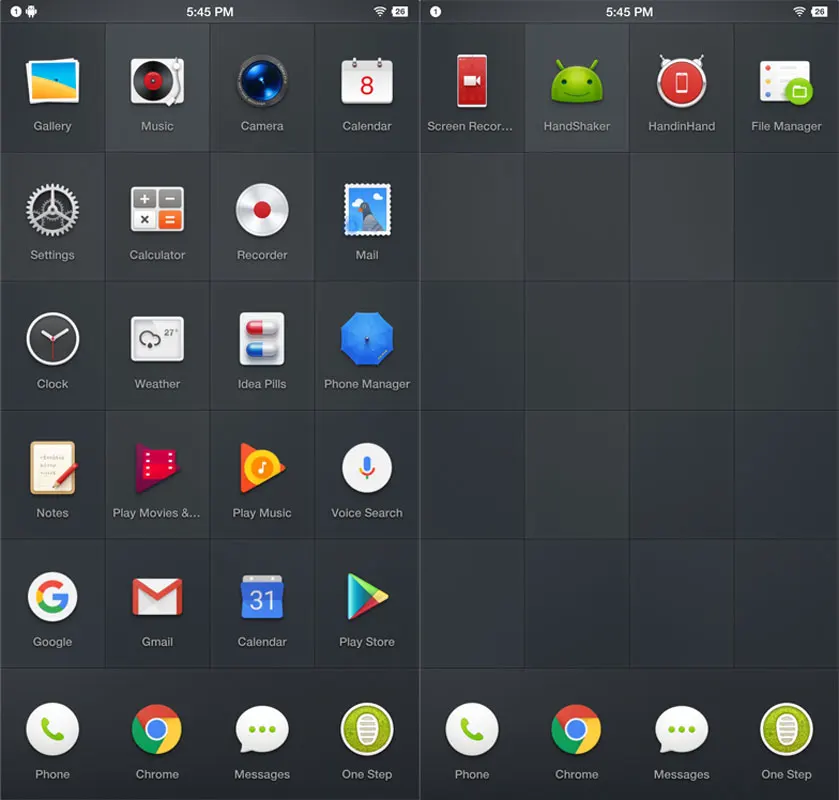The width and height of the screenshot is (839, 800).
Task: Activate One Step in right screen dock
Action: [x=787, y=729]
